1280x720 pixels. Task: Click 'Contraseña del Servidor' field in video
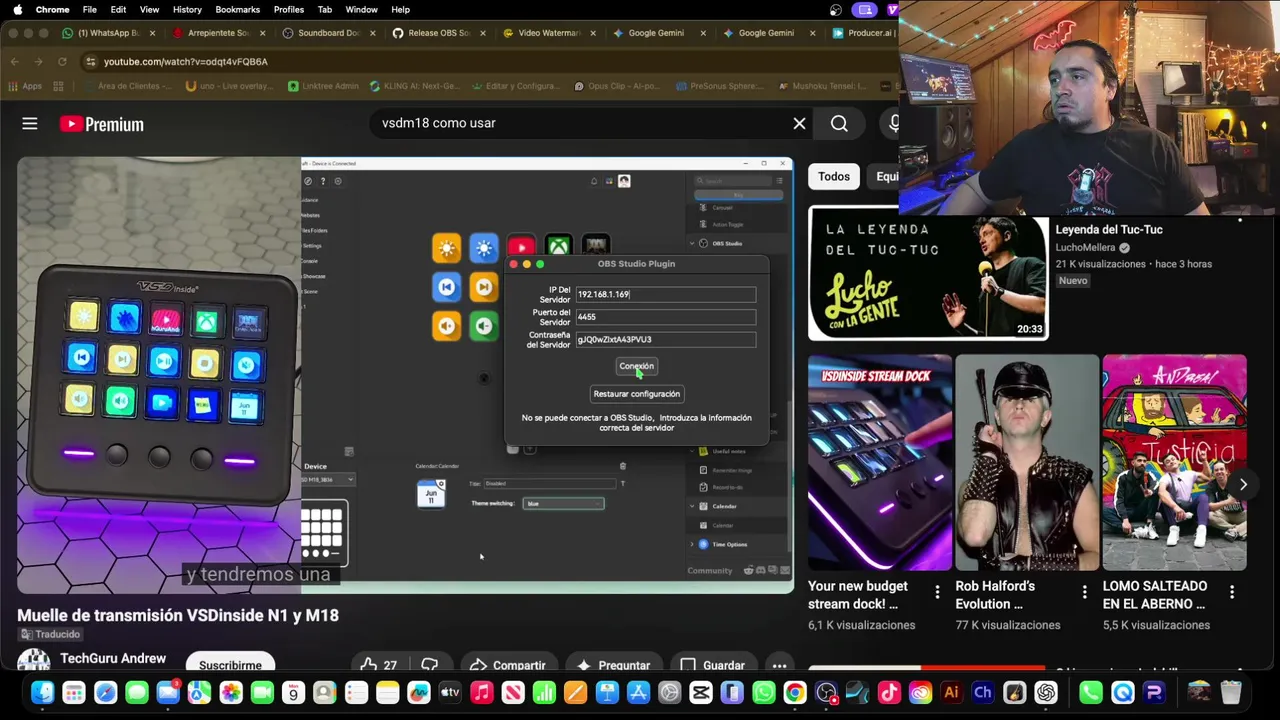pyautogui.click(x=665, y=339)
